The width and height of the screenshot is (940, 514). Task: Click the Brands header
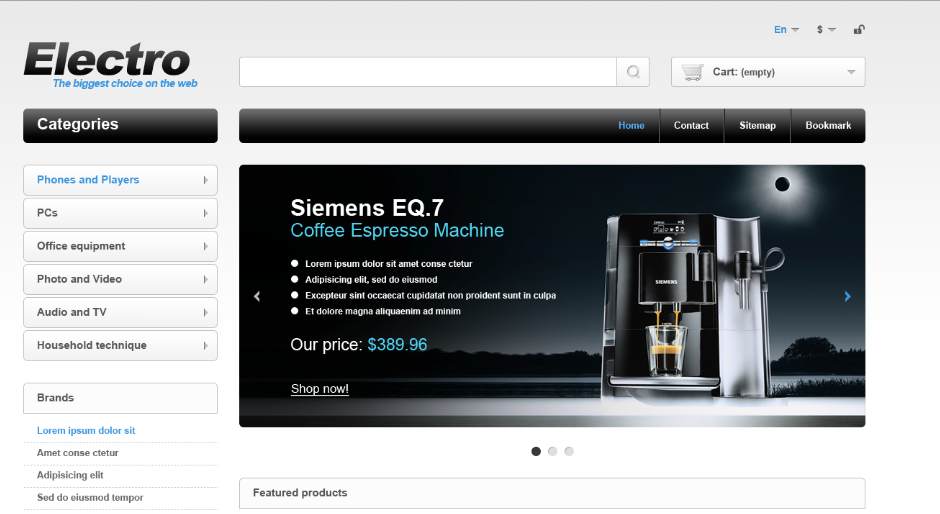pos(120,398)
